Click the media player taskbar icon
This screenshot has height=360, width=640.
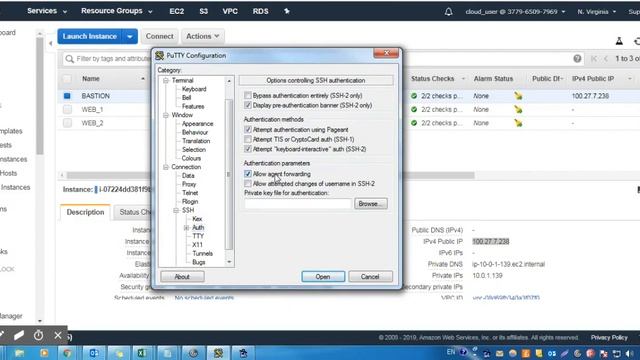click(44, 353)
